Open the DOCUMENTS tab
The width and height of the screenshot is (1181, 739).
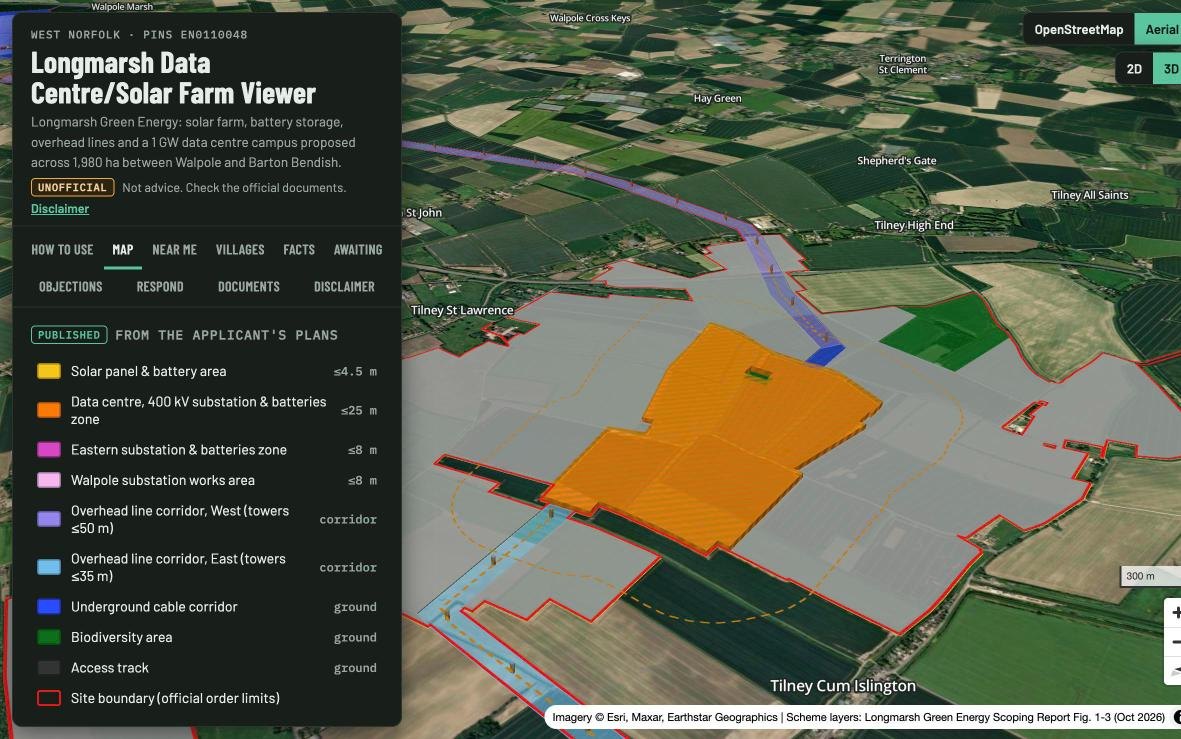[x=249, y=287]
